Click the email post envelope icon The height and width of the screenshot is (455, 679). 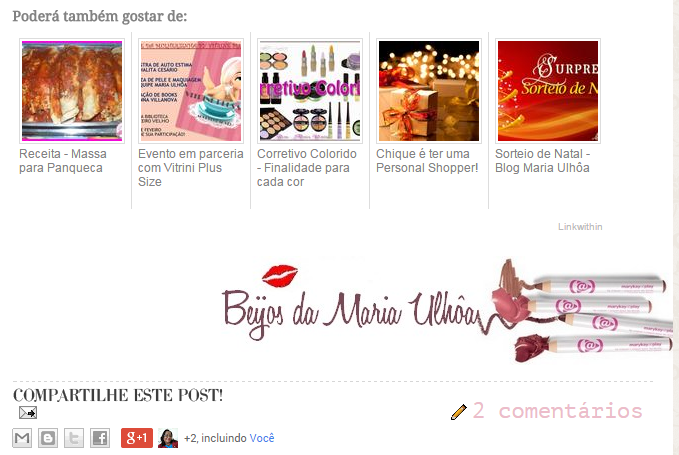28,413
